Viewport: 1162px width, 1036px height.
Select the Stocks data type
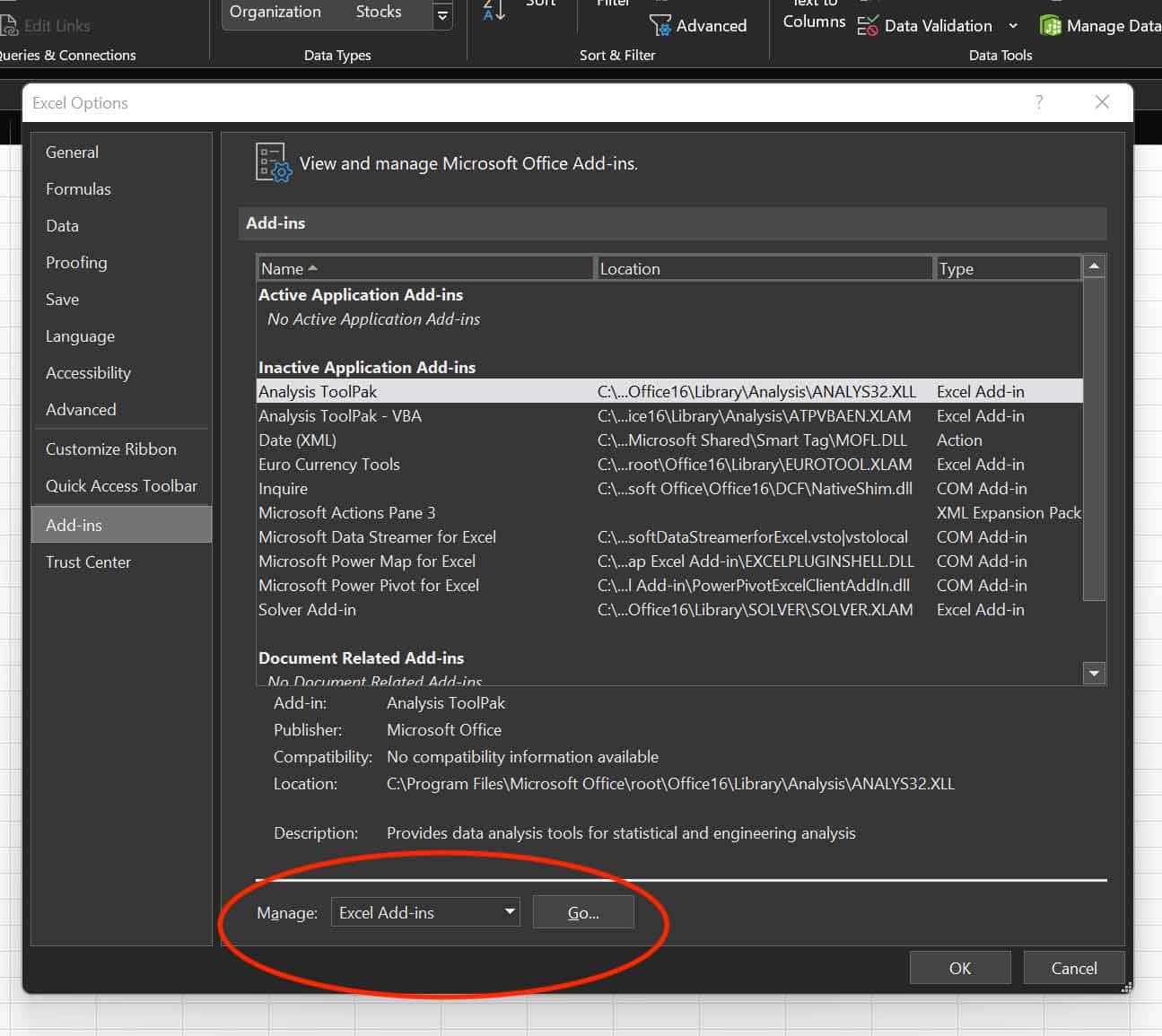click(x=378, y=12)
